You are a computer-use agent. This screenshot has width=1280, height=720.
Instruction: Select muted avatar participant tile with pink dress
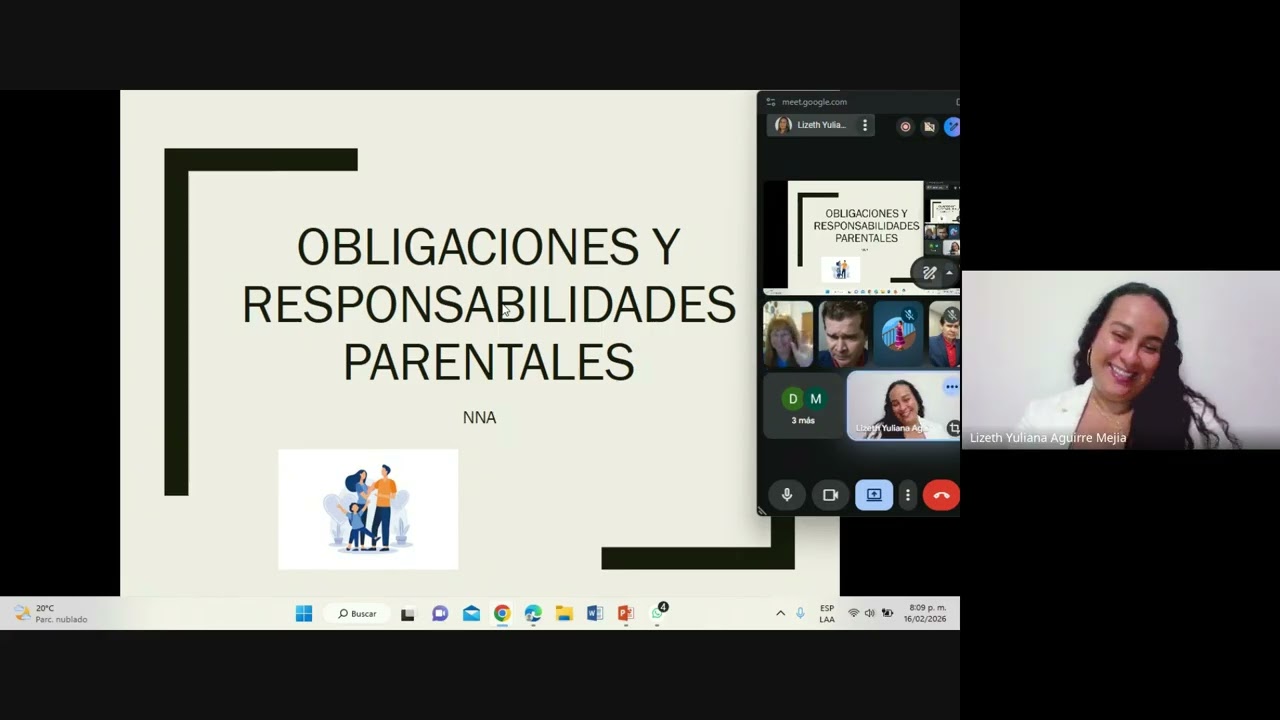point(898,335)
